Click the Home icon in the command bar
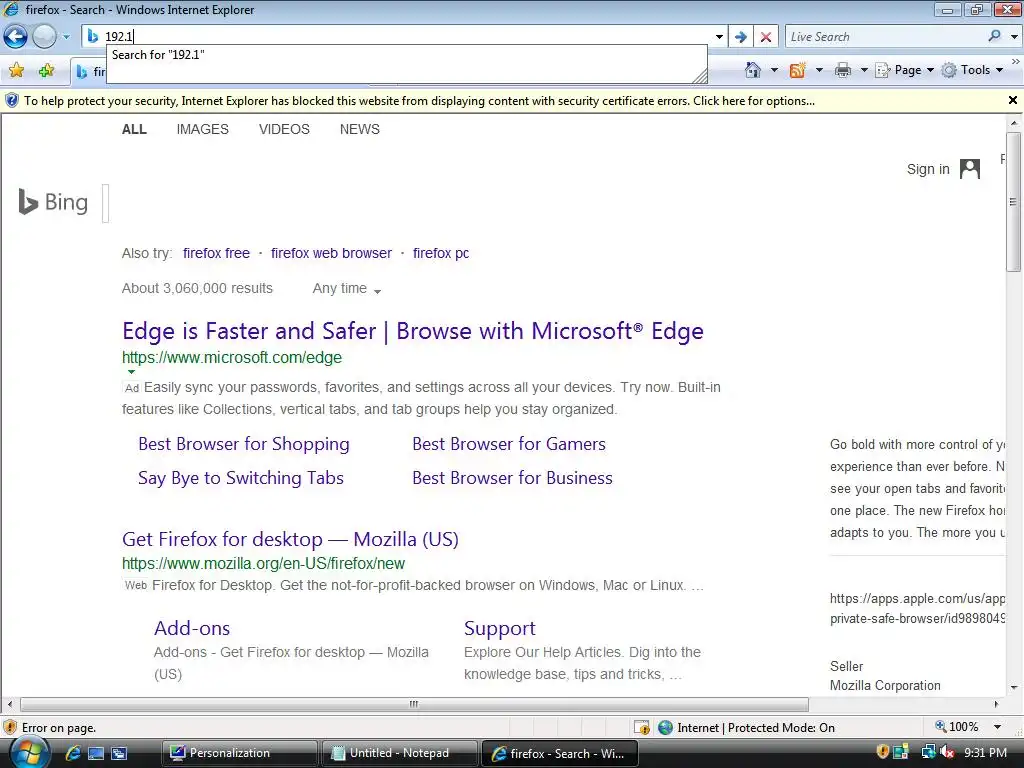This screenshot has height=768, width=1024. tap(753, 70)
